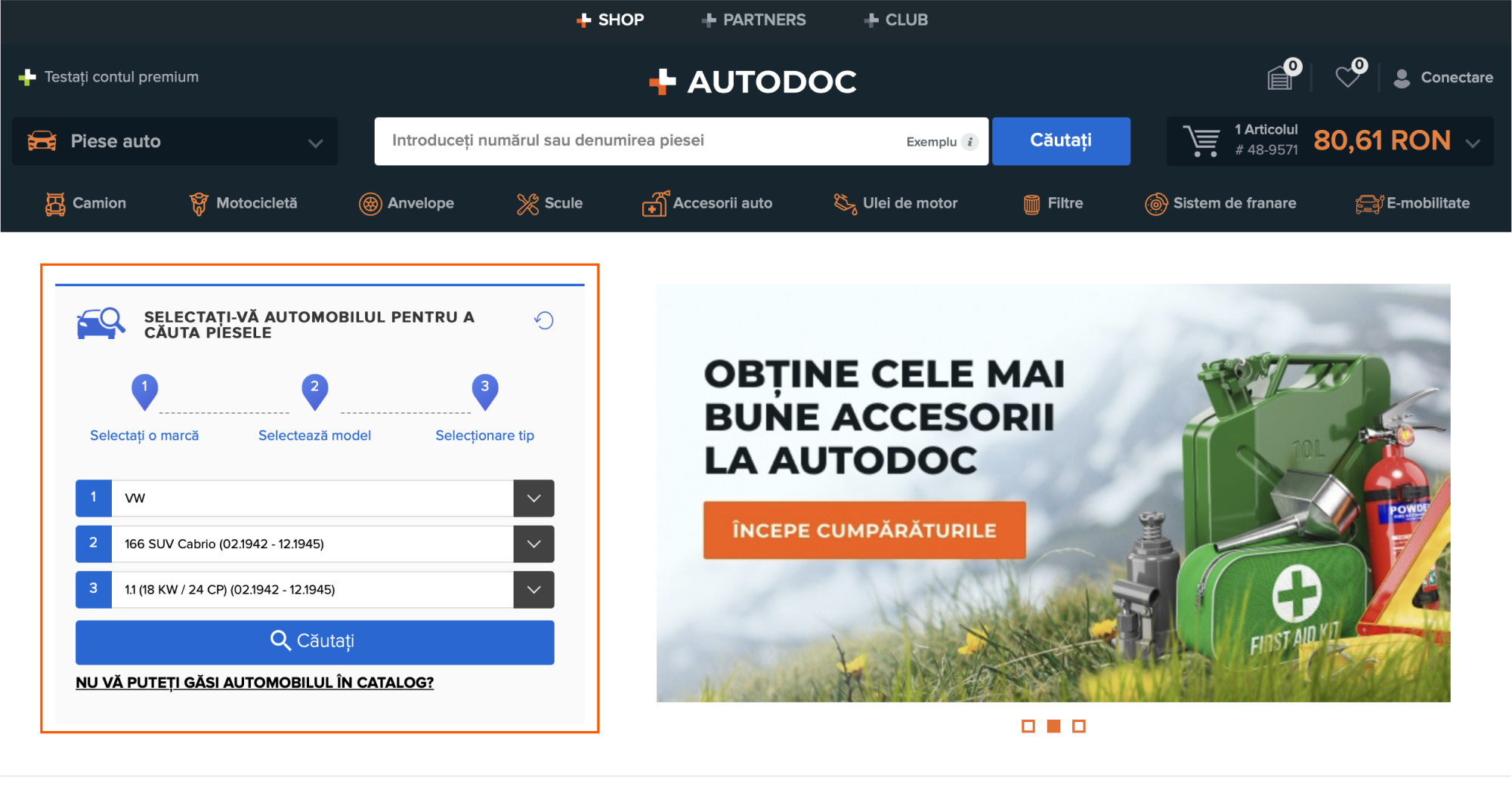Click the shopping cart icon

point(1201,141)
